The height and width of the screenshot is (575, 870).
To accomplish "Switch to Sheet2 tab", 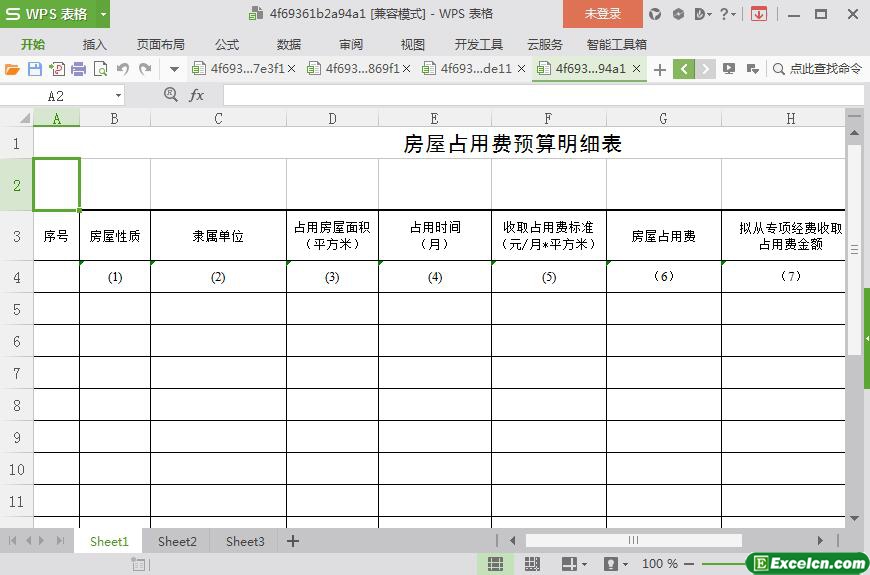I will click(177, 541).
